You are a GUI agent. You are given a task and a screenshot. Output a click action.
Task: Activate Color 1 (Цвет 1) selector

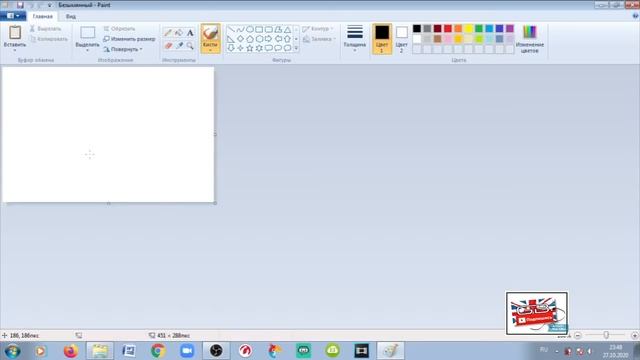click(382, 39)
